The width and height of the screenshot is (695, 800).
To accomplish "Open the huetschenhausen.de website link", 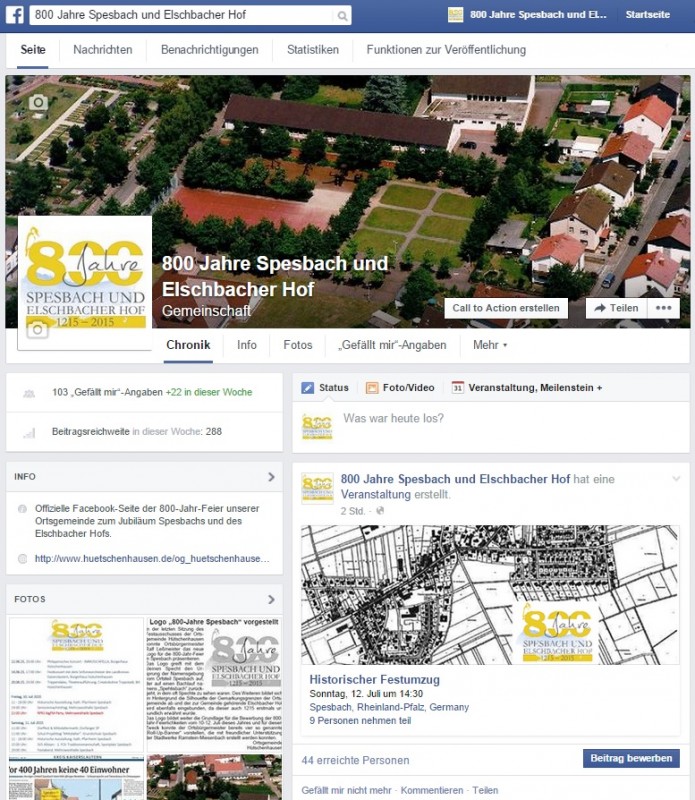I will 152,559.
